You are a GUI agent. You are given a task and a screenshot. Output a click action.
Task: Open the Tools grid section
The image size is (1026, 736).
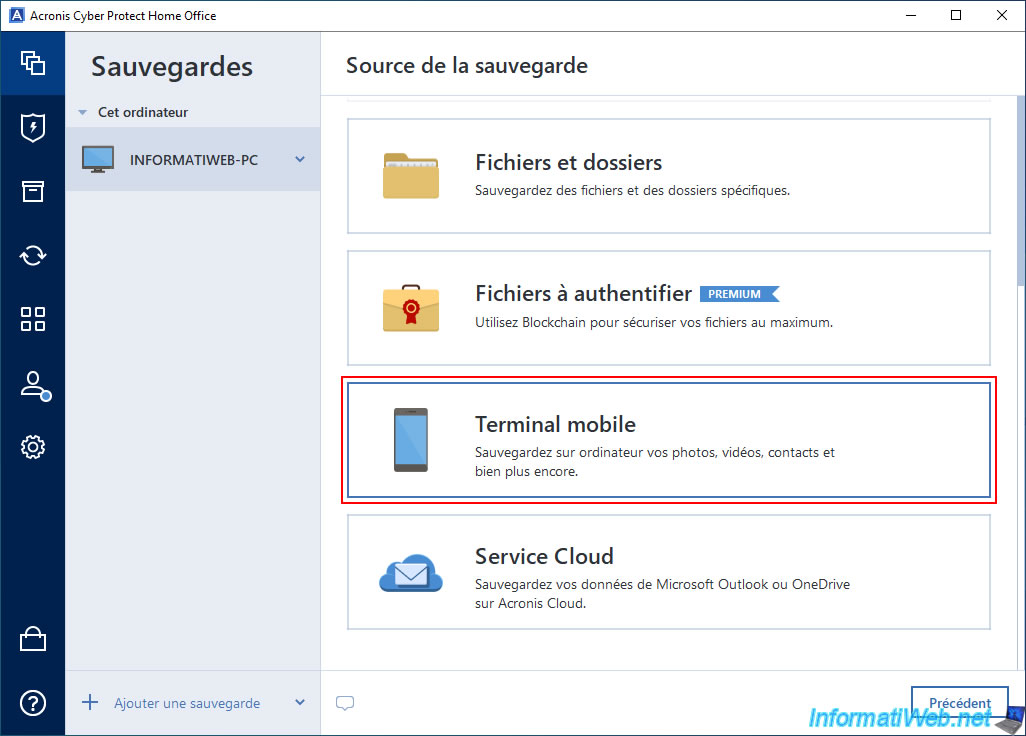33,319
